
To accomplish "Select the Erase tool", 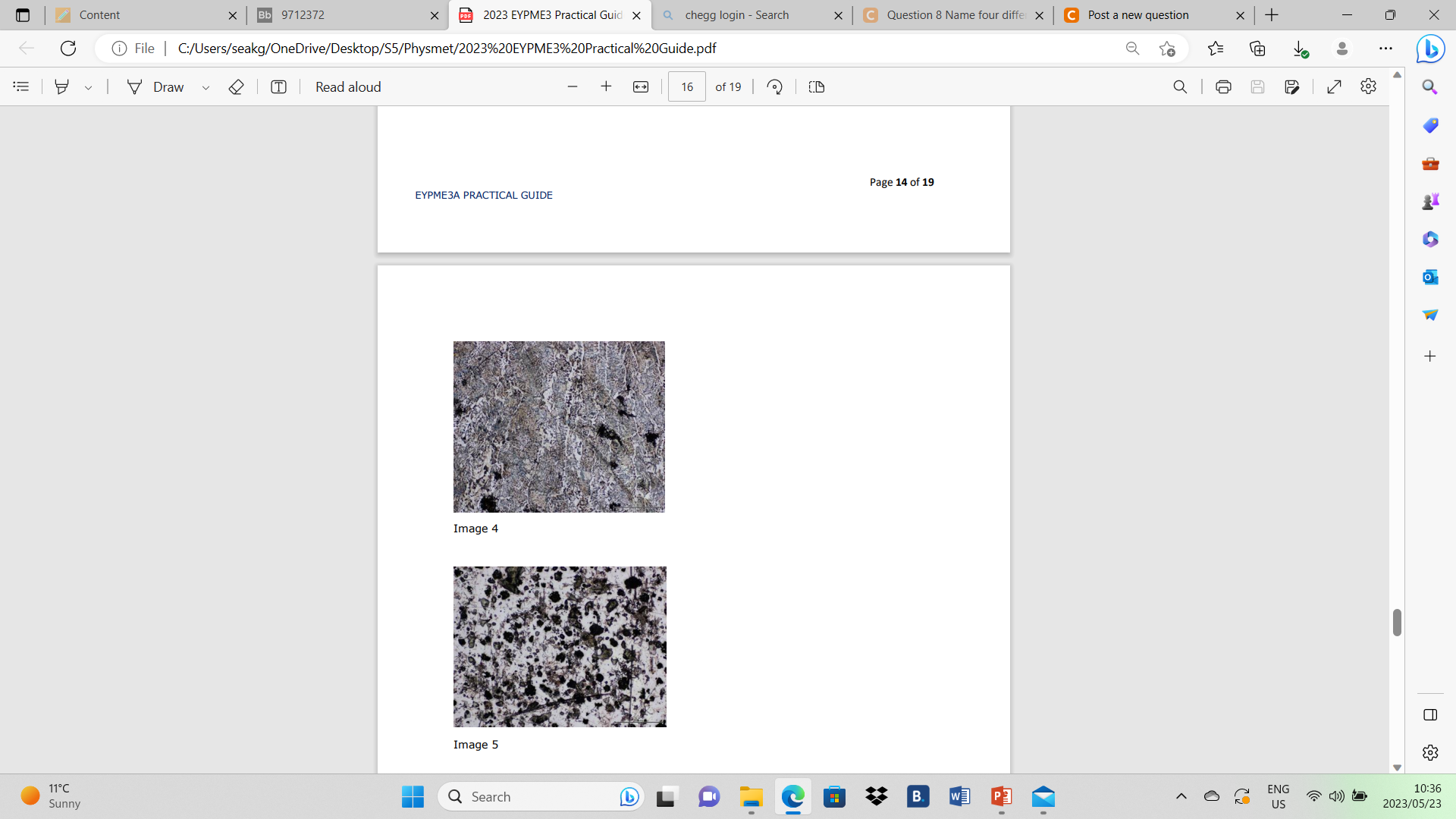I will click(236, 86).
